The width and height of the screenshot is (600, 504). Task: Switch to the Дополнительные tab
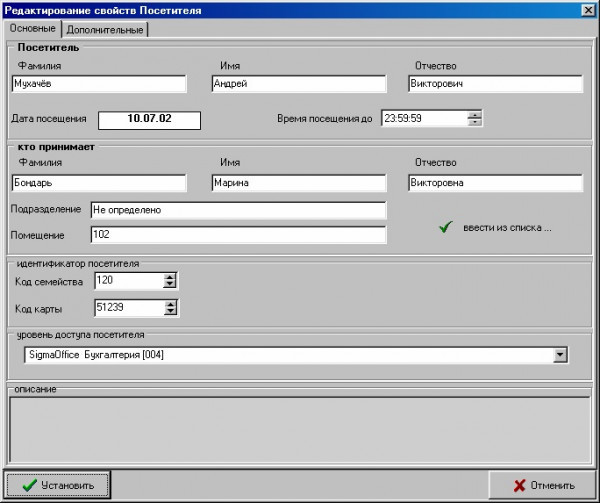click(106, 29)
